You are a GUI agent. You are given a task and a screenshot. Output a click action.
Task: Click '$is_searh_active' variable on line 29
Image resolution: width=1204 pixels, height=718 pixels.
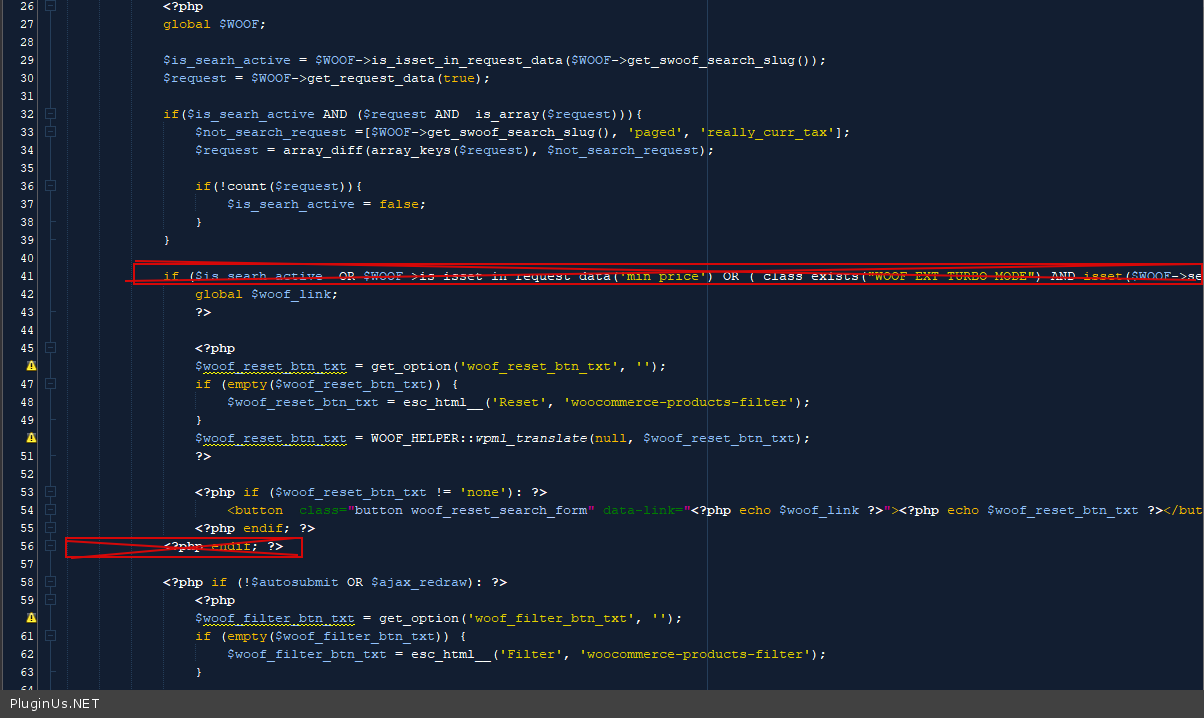click(227, 60)
